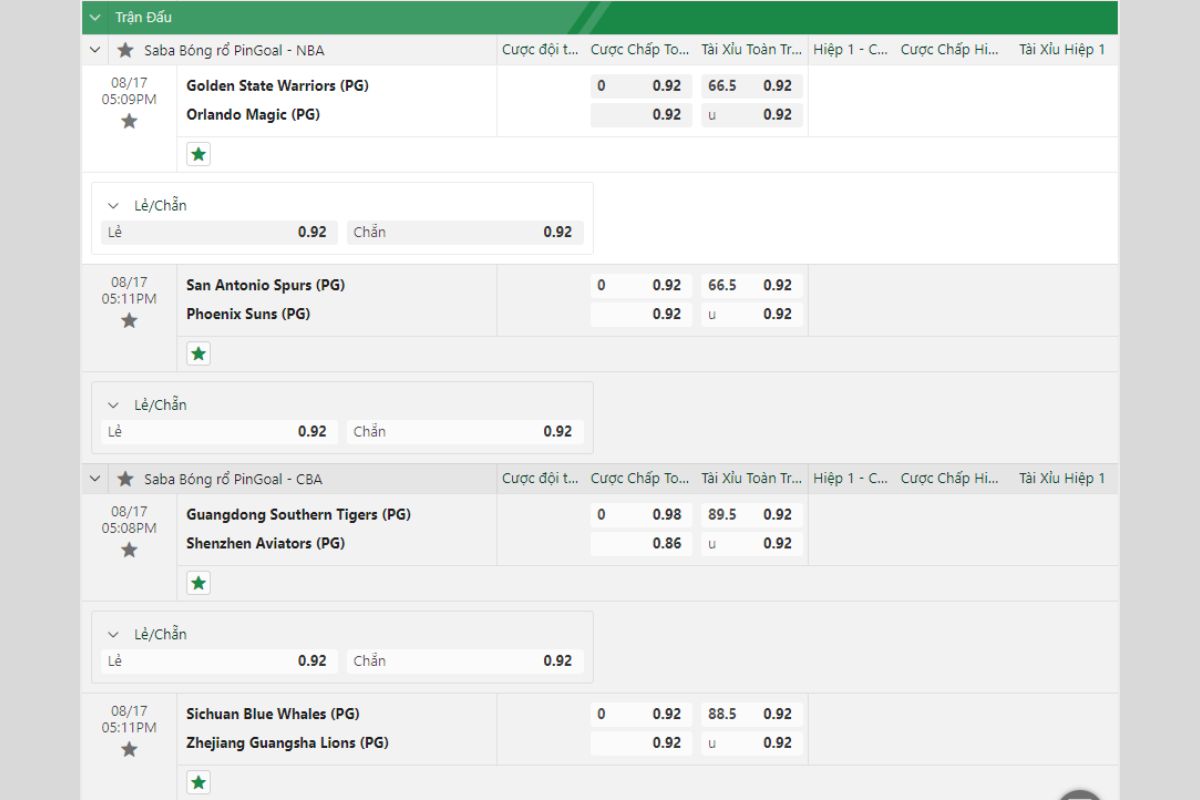Toggle gray favorite star under 05:09PM match time
The image size is (1200, 800).
pos(129,121)
